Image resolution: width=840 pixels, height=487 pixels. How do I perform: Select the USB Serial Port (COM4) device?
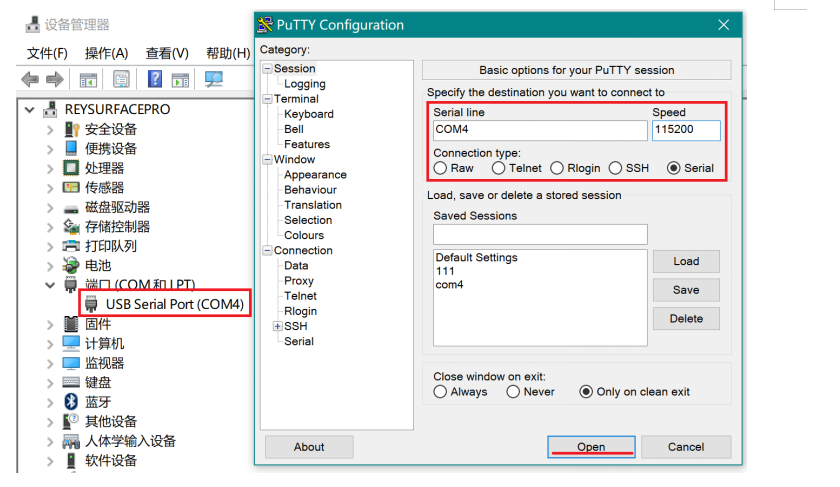(x=174, y=304)
